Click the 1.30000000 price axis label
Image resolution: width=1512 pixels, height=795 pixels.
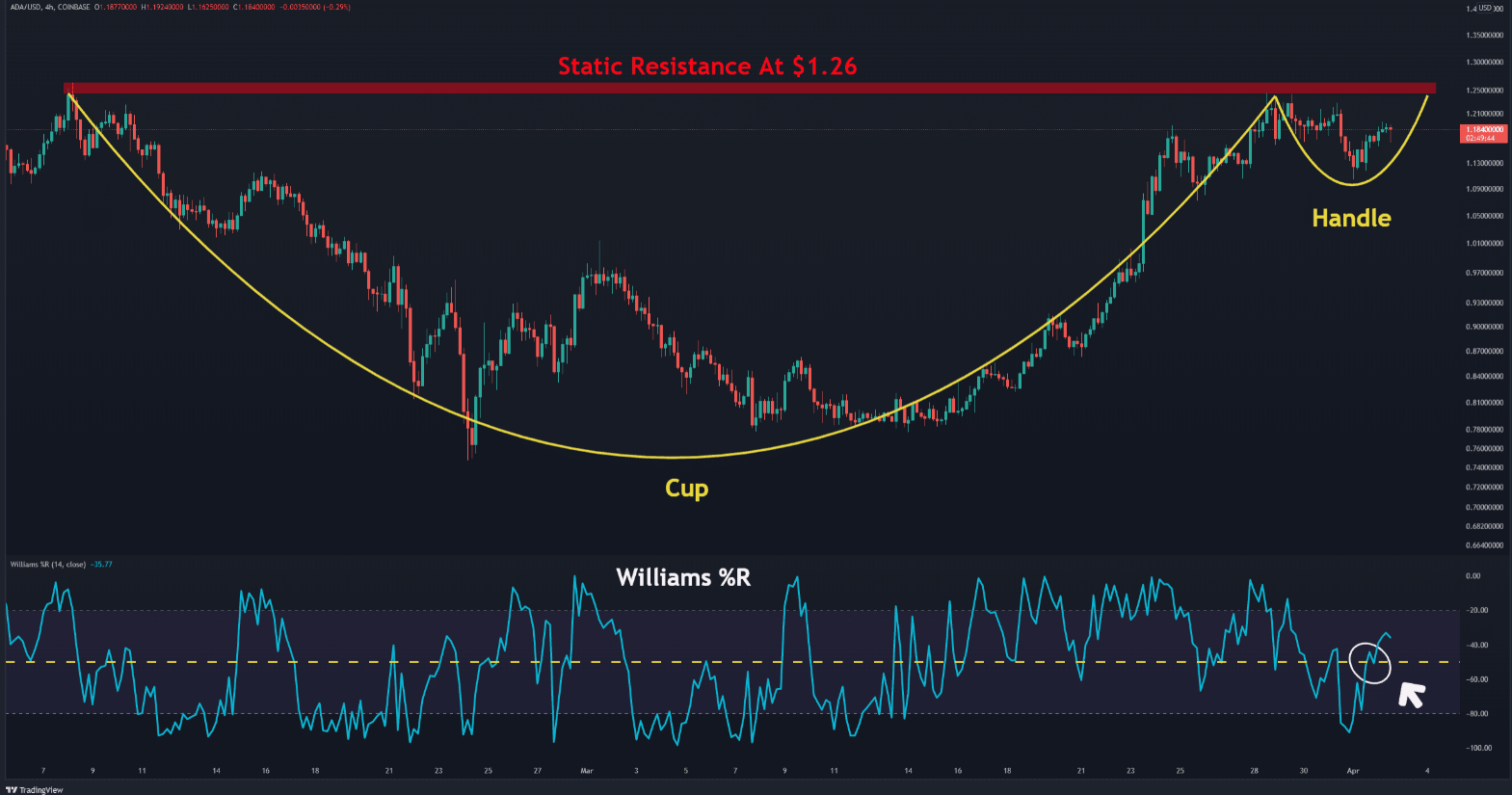pos(1484,63)
